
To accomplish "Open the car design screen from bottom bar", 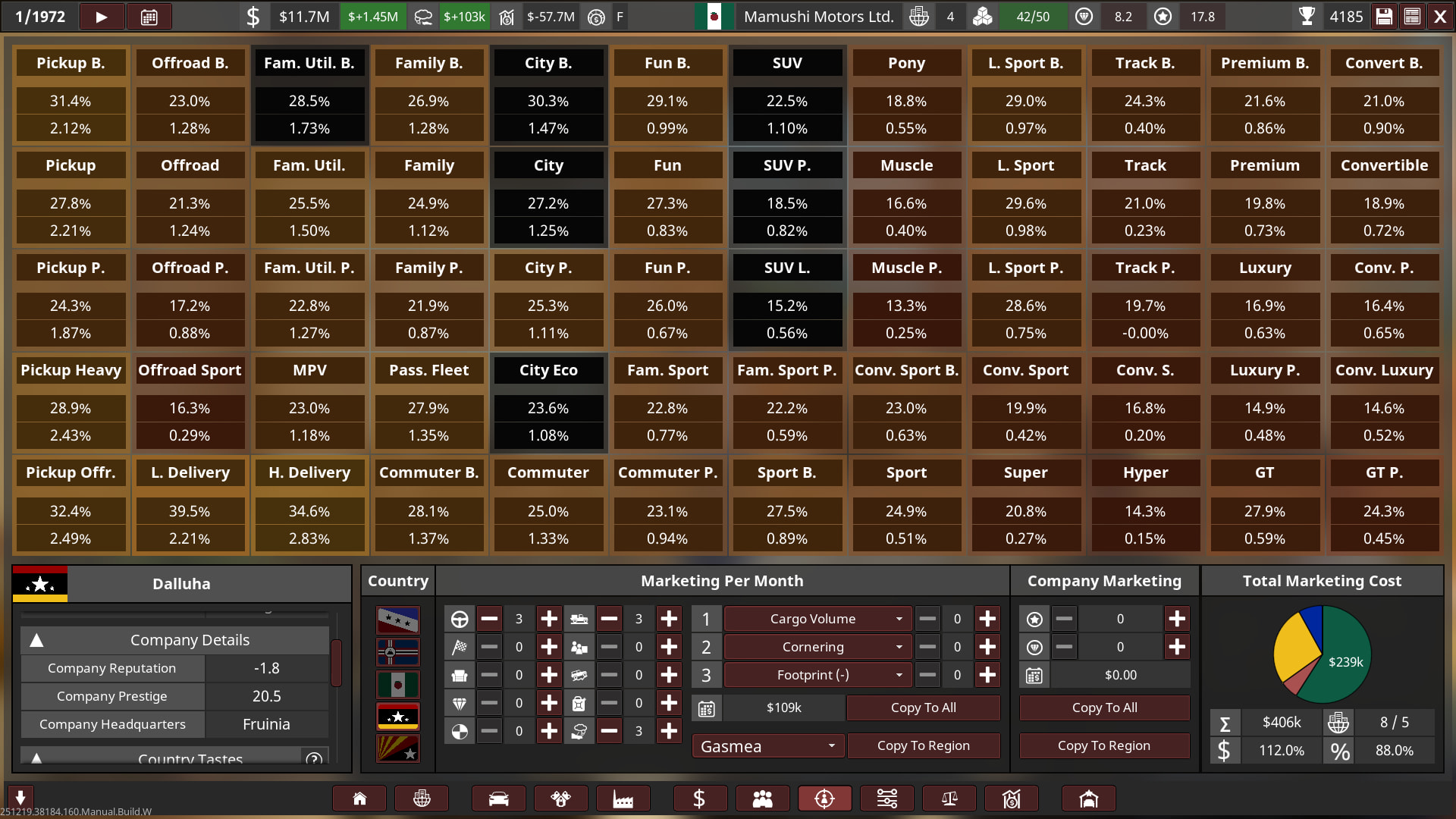I will 498,799.
